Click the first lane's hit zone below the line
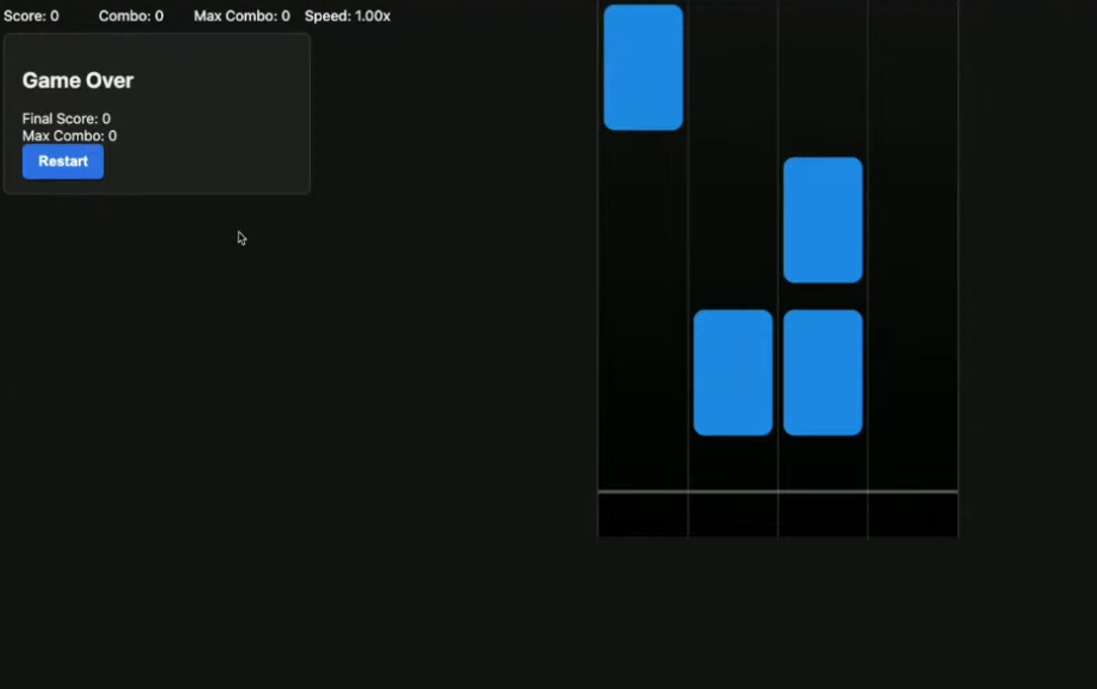Screen dimensions: 1097x689 coord(643,515)
